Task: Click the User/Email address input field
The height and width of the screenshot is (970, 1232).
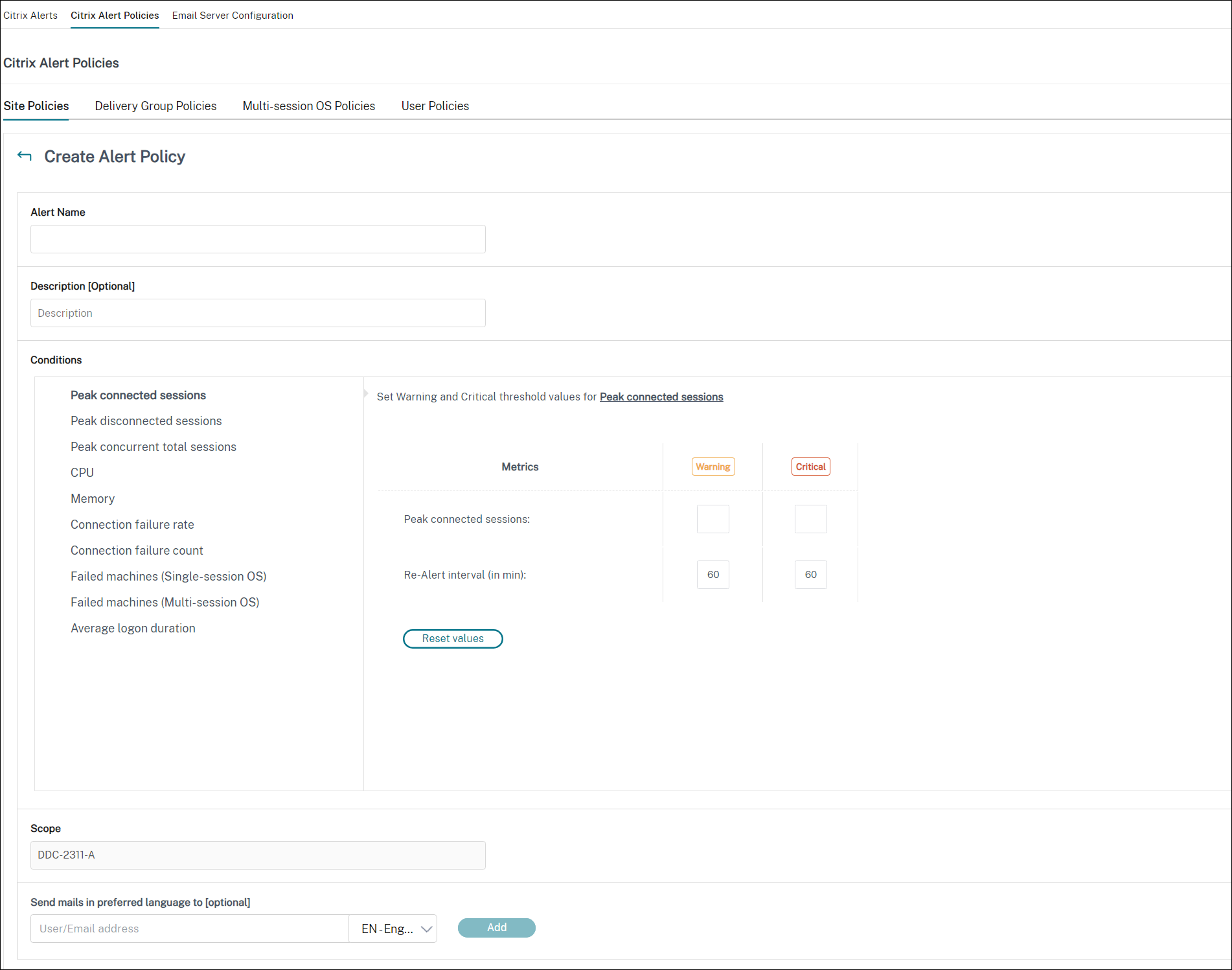Action: [189, 929]
